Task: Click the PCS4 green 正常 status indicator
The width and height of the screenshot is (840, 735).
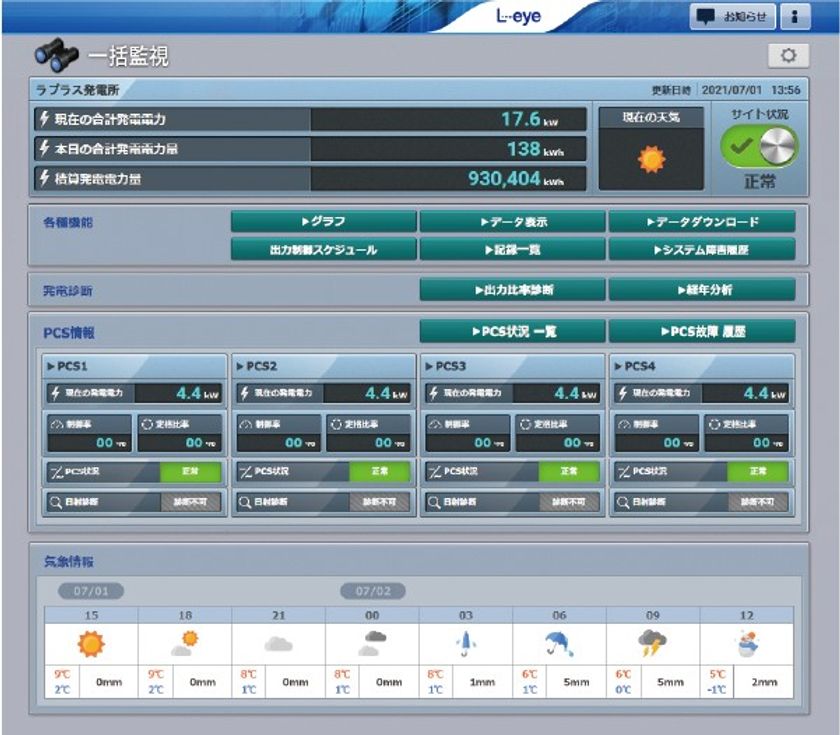Action: (x=757, y=471)
